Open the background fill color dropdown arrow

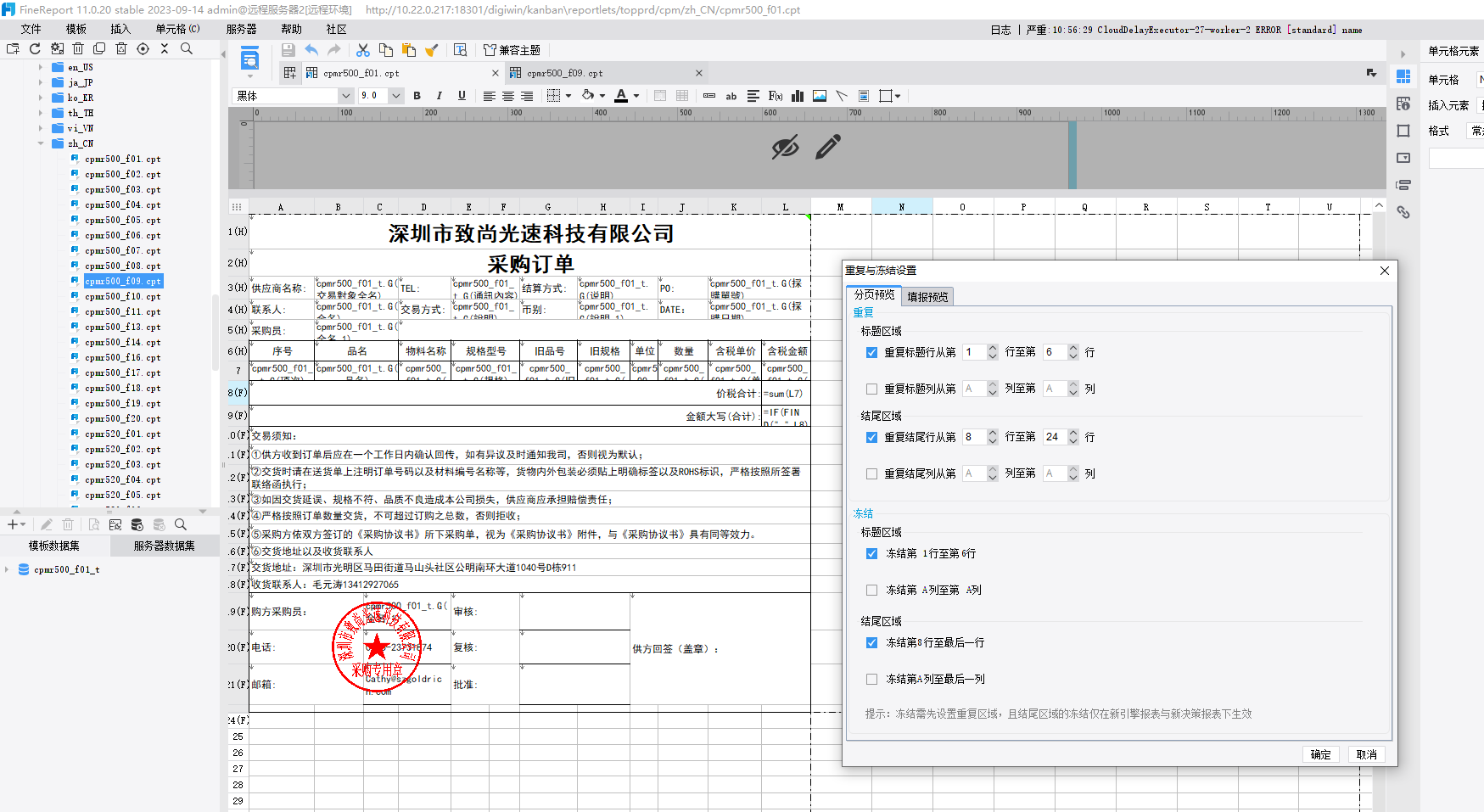(x=602, y=96)
